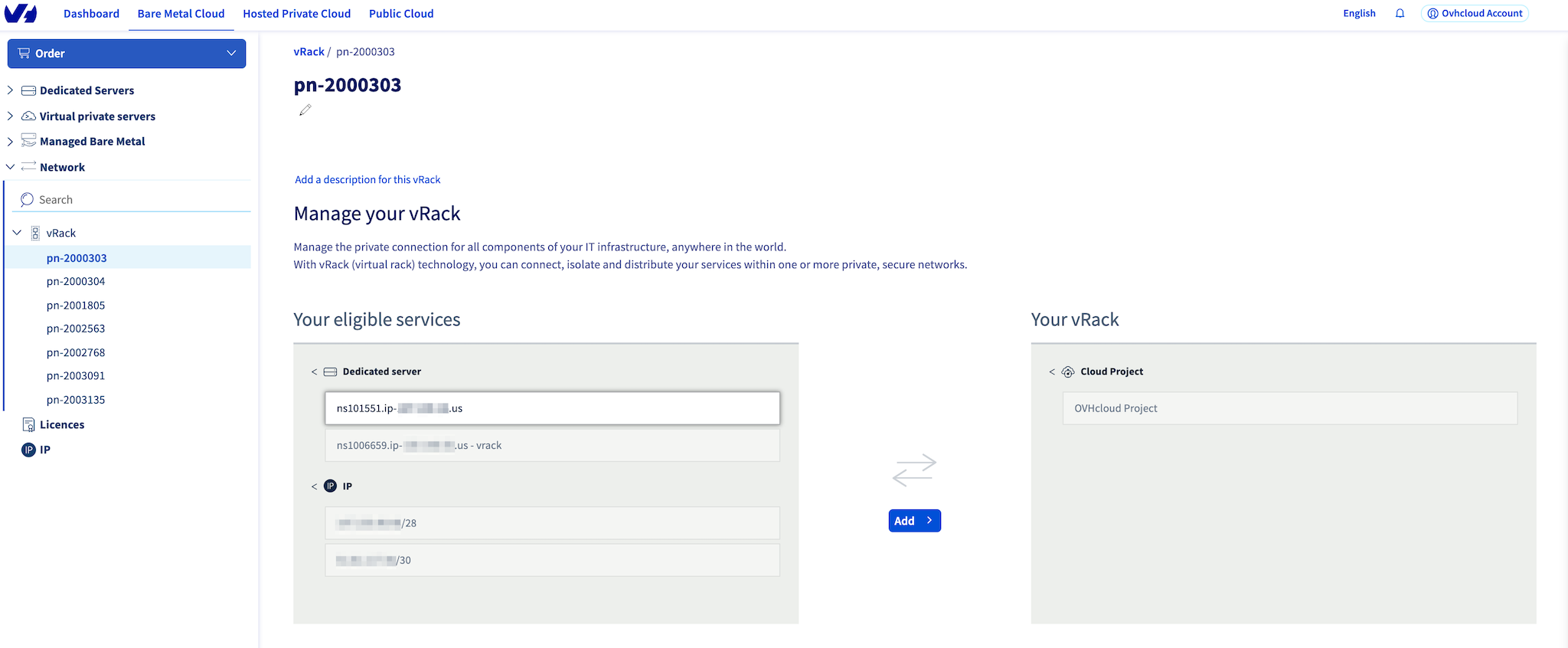
Task: Click the Order cart icon
Action: coord(24,53)
